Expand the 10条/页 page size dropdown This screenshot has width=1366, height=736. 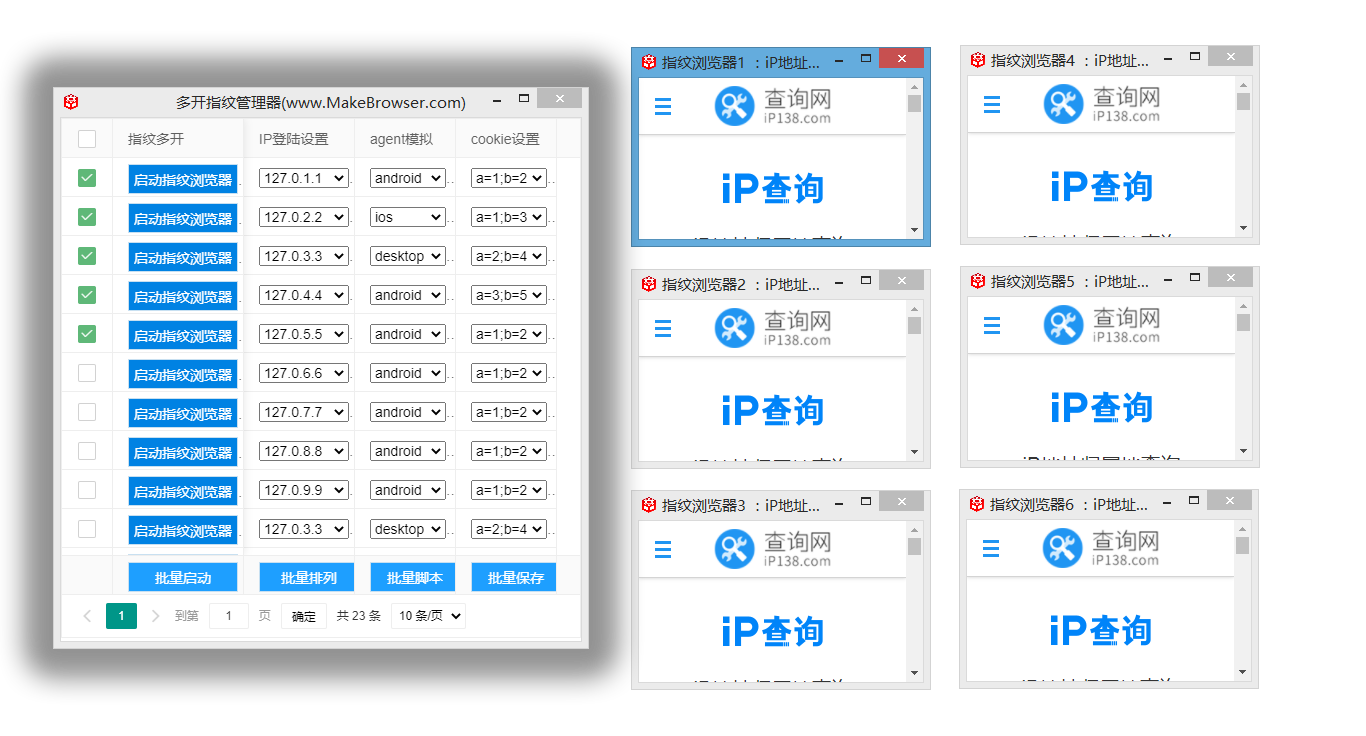pyautogui.click(x=428, y=616)
